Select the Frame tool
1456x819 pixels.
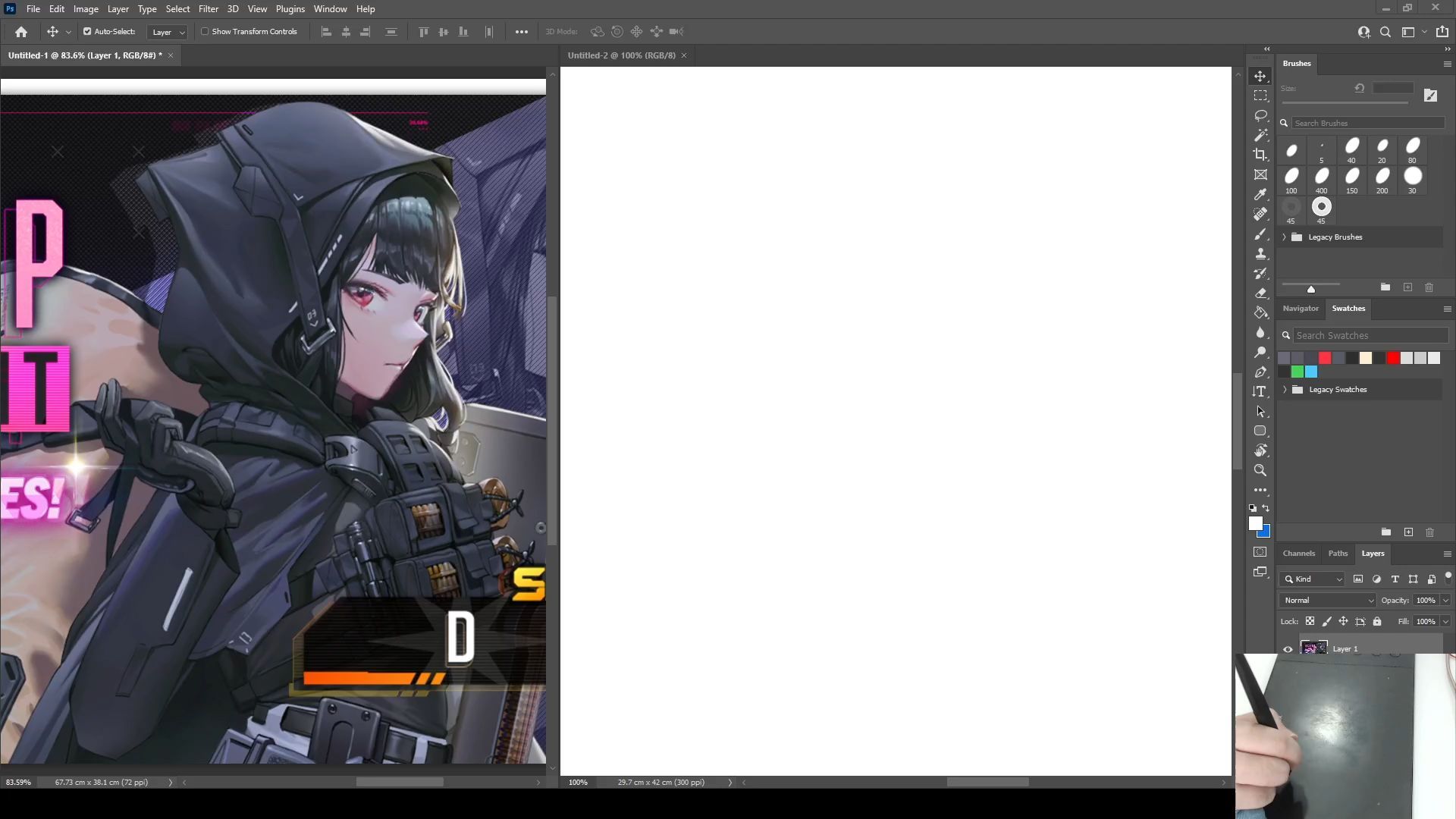pyautogui.click(x=1260, y=174)
